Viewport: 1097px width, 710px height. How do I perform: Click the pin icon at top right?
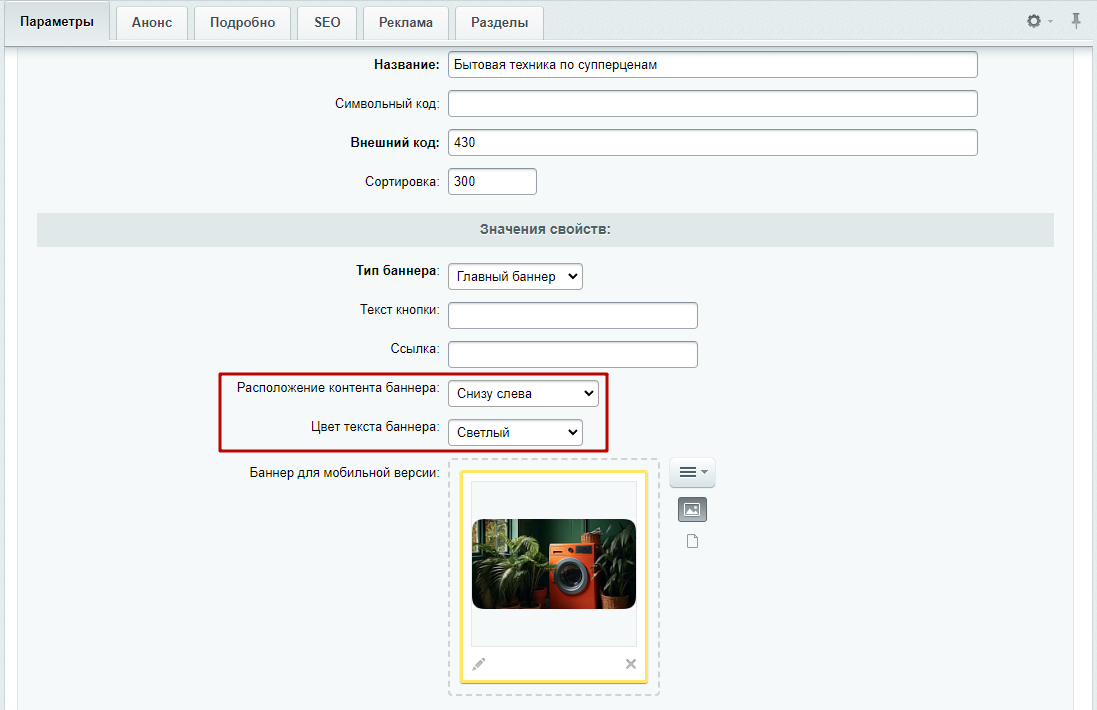1076,20
